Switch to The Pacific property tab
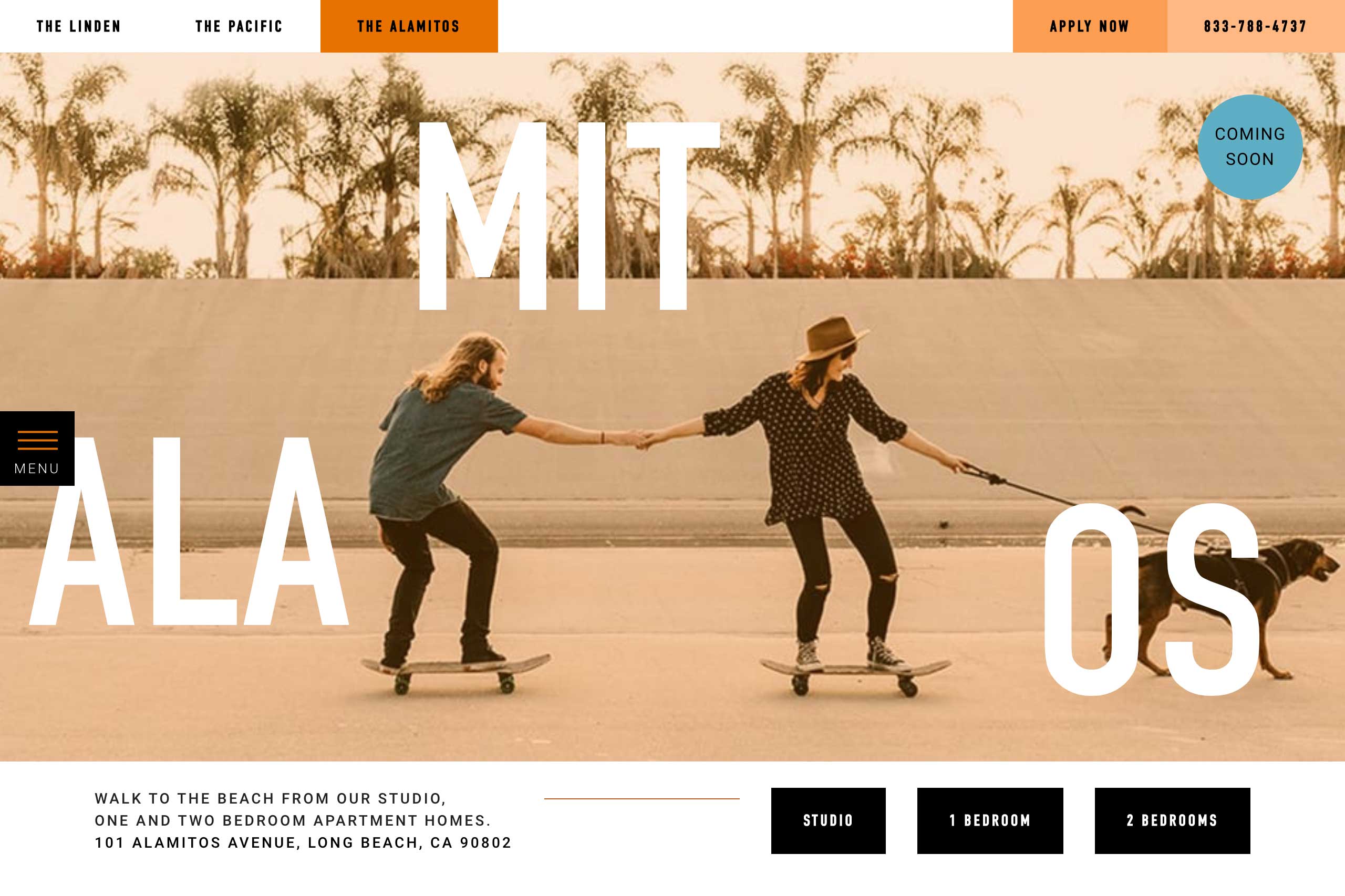Screen dimensions: 1345x896 click(239, 26)
